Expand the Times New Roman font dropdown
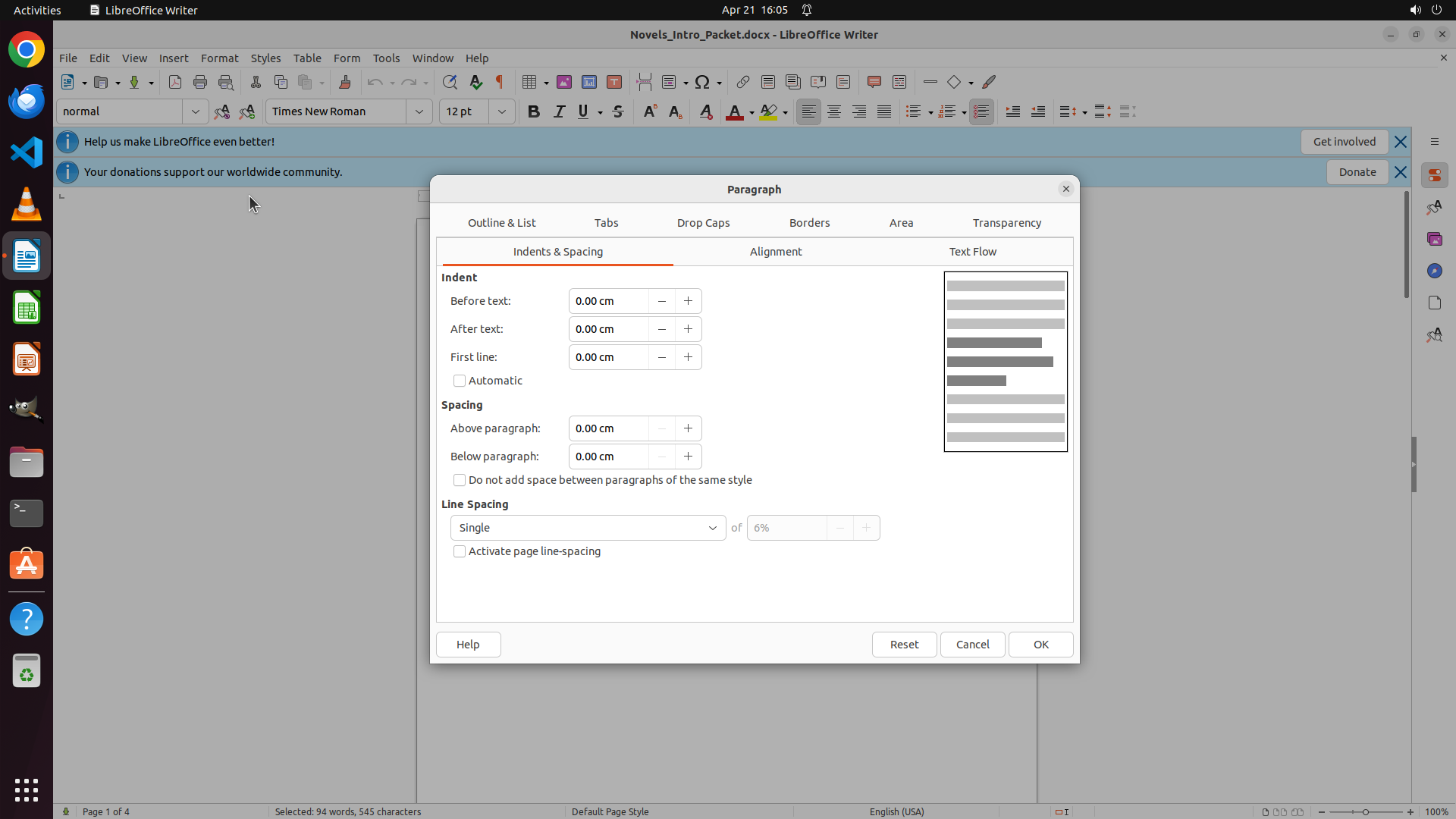This screenshot has height=819, width=1456. tap(419, 111)
